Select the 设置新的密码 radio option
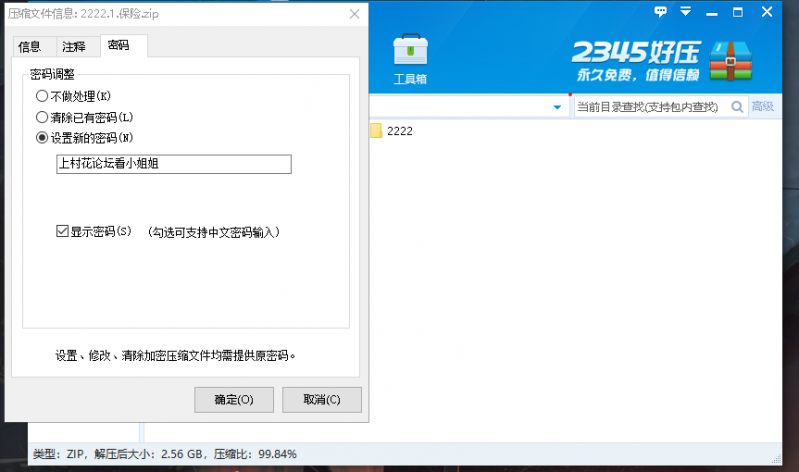Screen dimensions: 799x472 pos(42,138)
